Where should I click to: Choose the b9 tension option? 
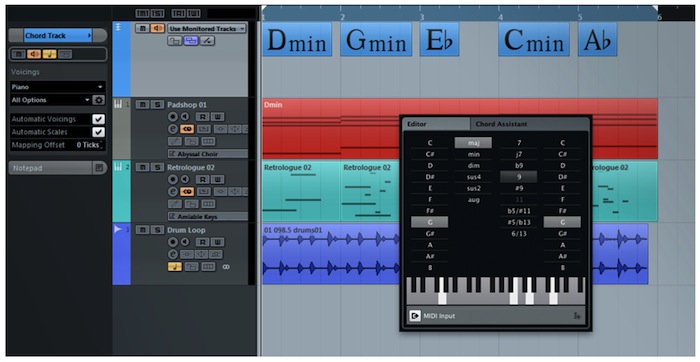coord(519,166)
